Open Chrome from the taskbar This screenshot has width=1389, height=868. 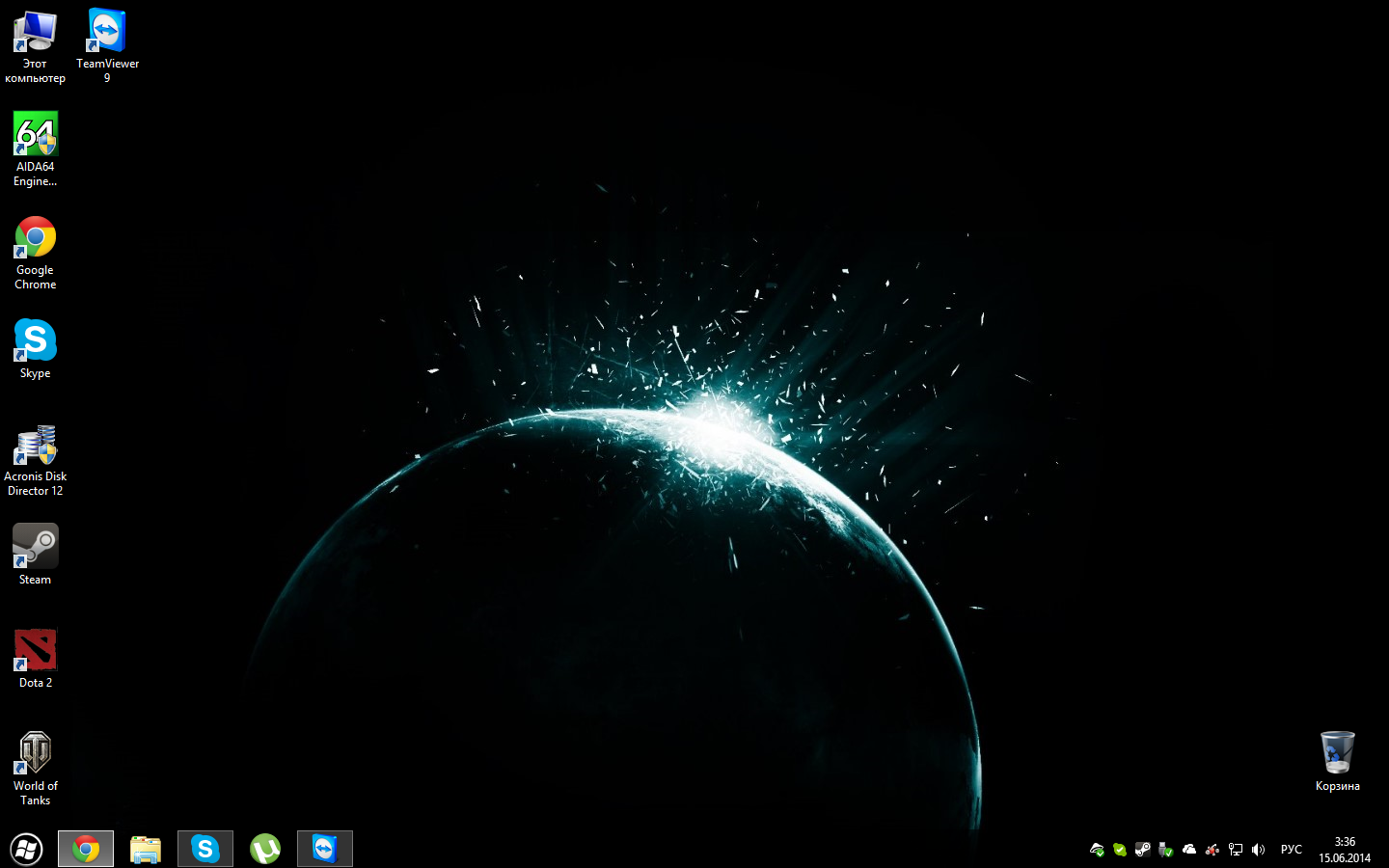coord(86,849)
